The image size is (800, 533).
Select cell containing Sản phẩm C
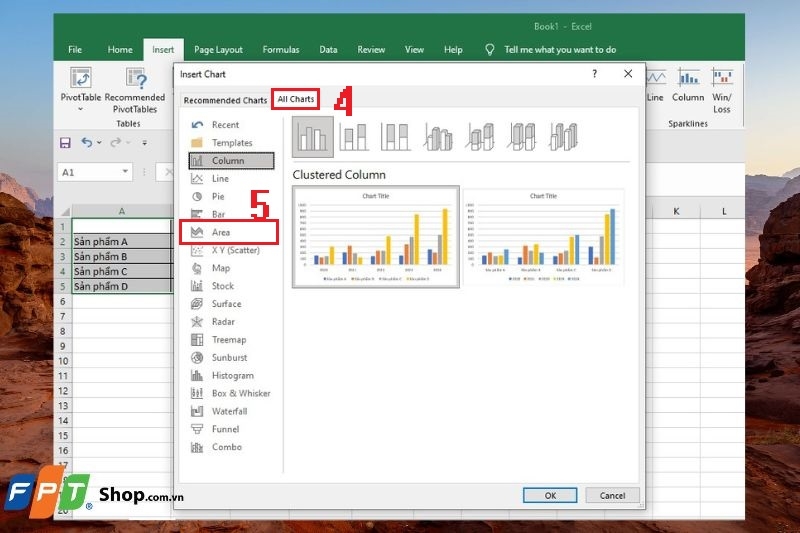coord(122,271)
